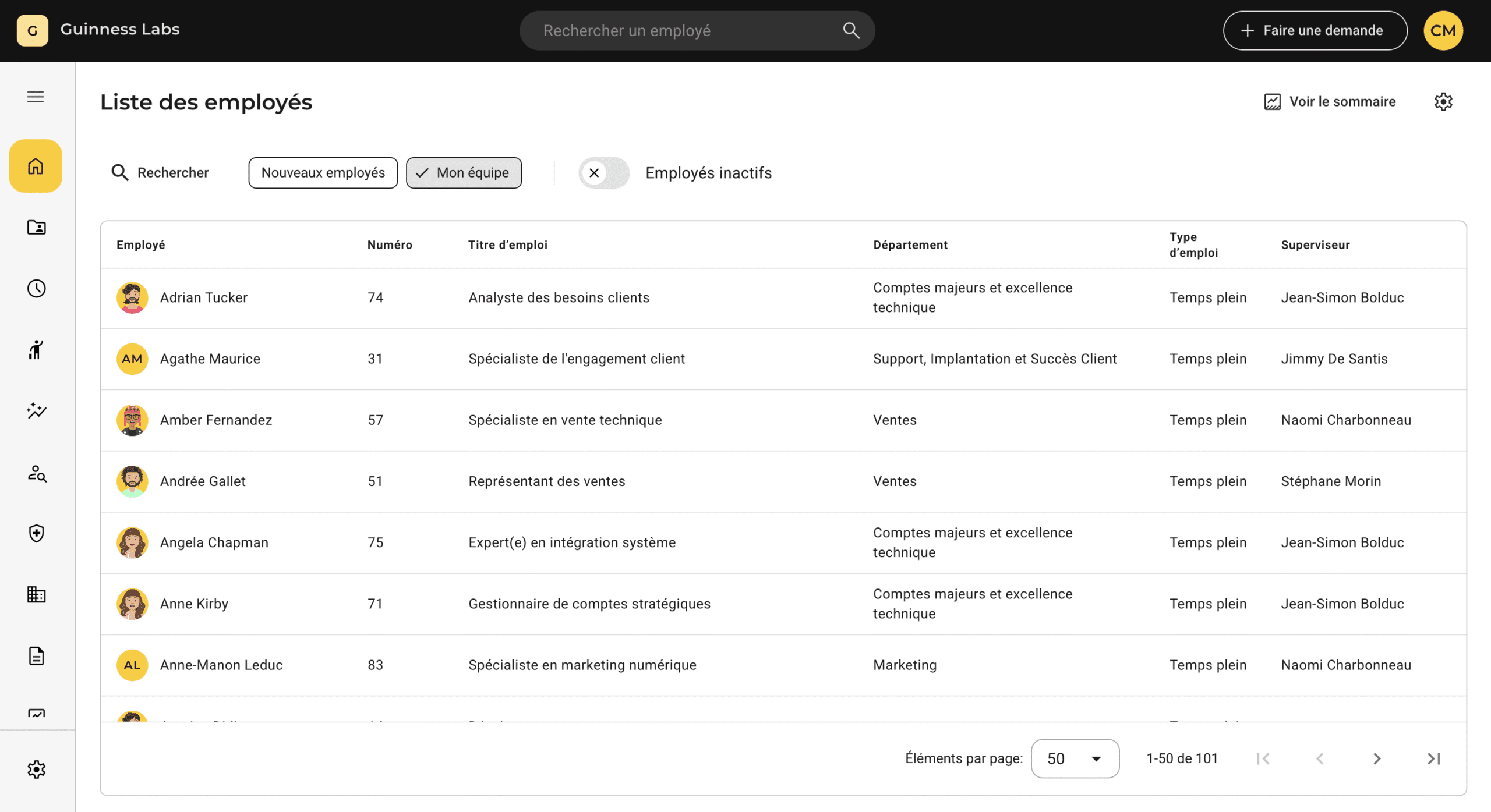Open the clock time-tracking icon in sidebar
This screenshot has height=812, width=1491.
[36, 289]
